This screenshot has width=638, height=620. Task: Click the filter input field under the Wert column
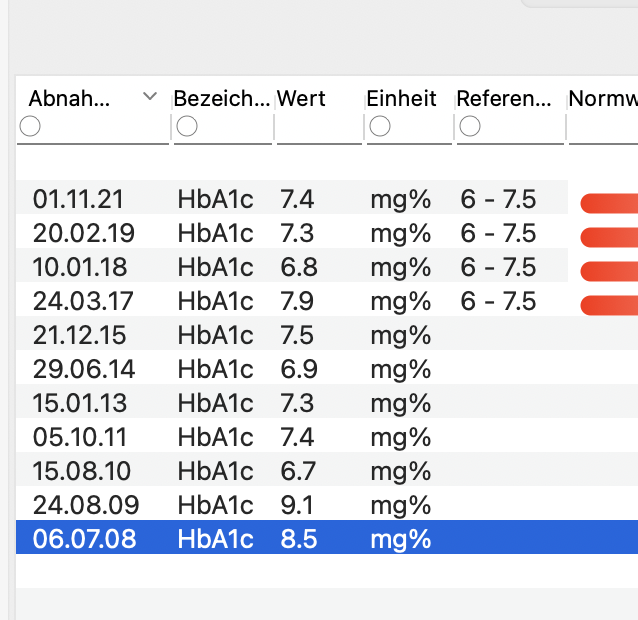(318, 128)
